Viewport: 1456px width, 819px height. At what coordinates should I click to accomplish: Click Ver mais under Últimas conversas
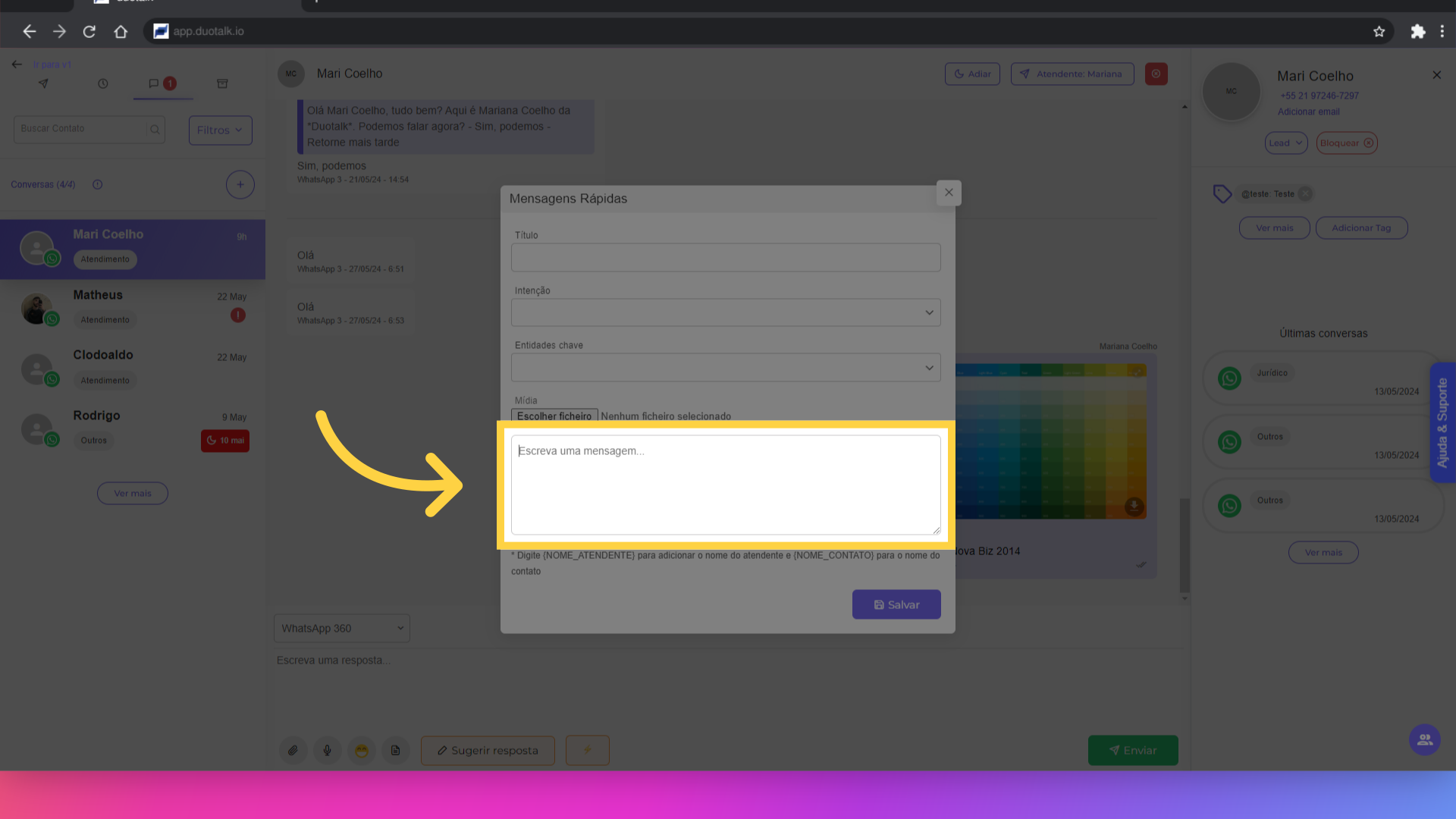(1323, 552)
